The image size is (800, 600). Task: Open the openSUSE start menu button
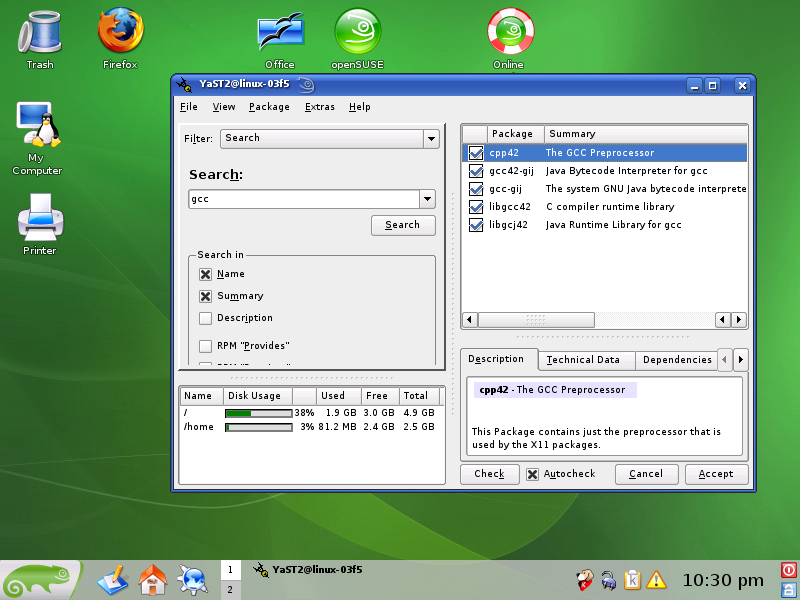(40, 580)
